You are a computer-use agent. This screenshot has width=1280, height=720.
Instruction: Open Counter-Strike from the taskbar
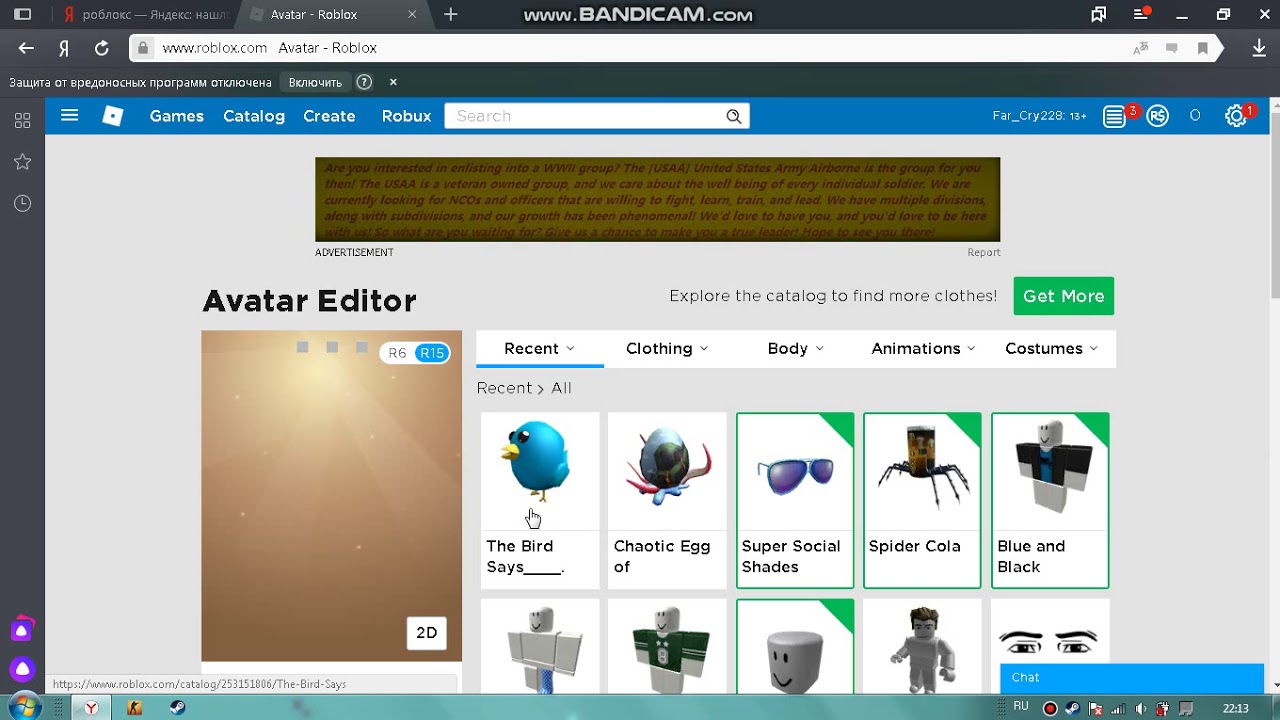point(134,708)
